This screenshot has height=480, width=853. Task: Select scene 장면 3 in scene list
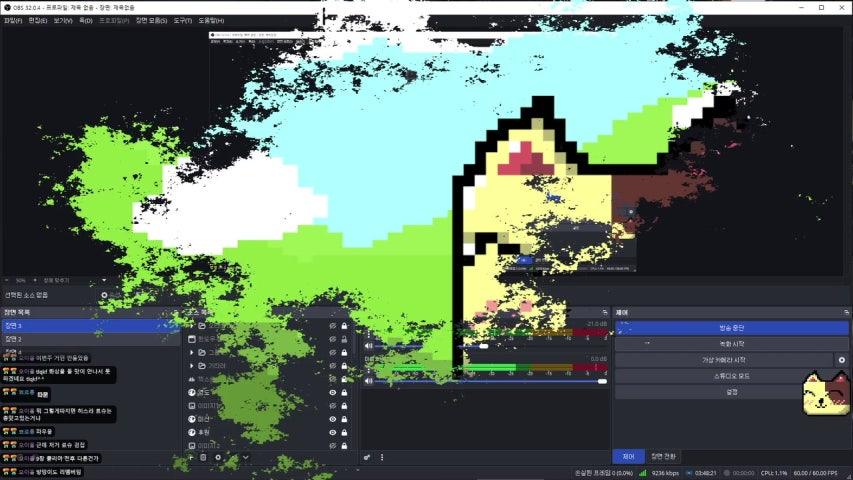click(x=90, y=325)
